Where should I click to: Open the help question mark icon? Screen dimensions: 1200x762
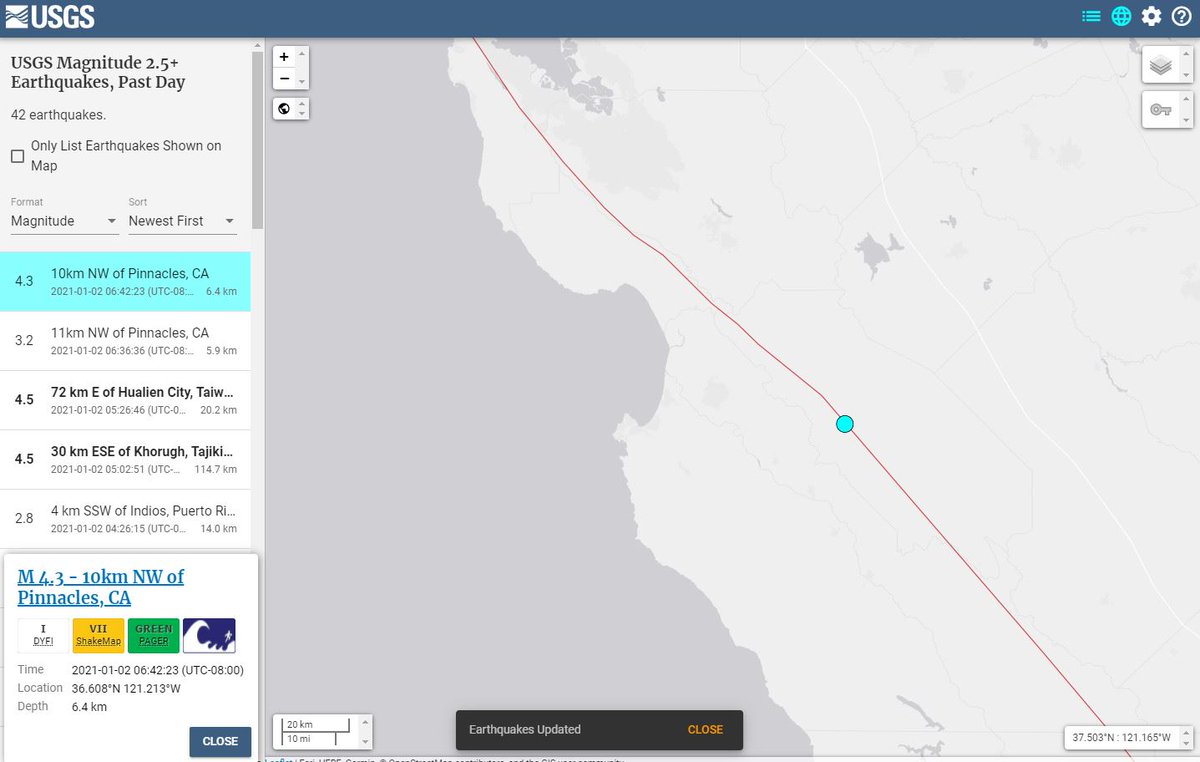pos(1182,16)
